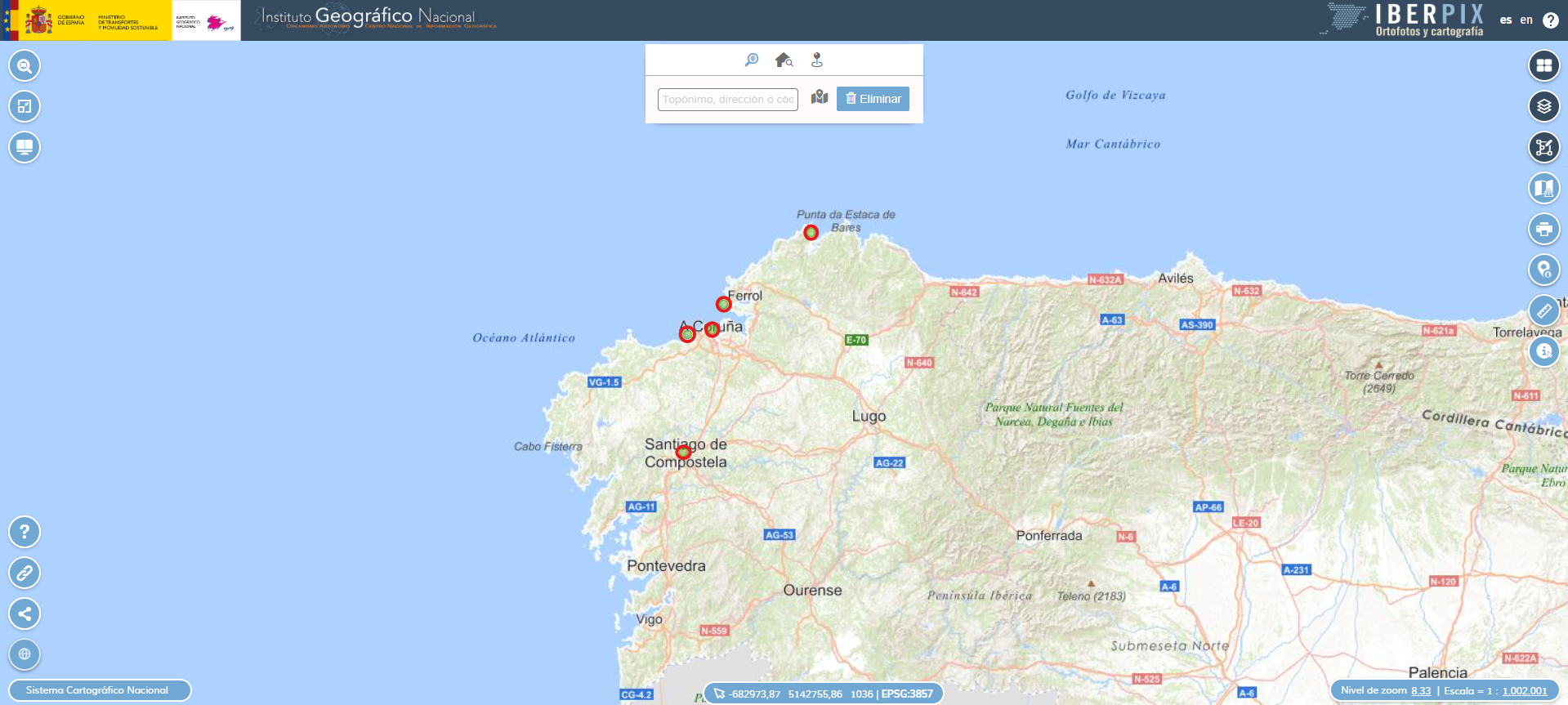This screenshot has width=1568, height=705.
Task: Toggle the feature information query tool
Action: point(1543,351)
